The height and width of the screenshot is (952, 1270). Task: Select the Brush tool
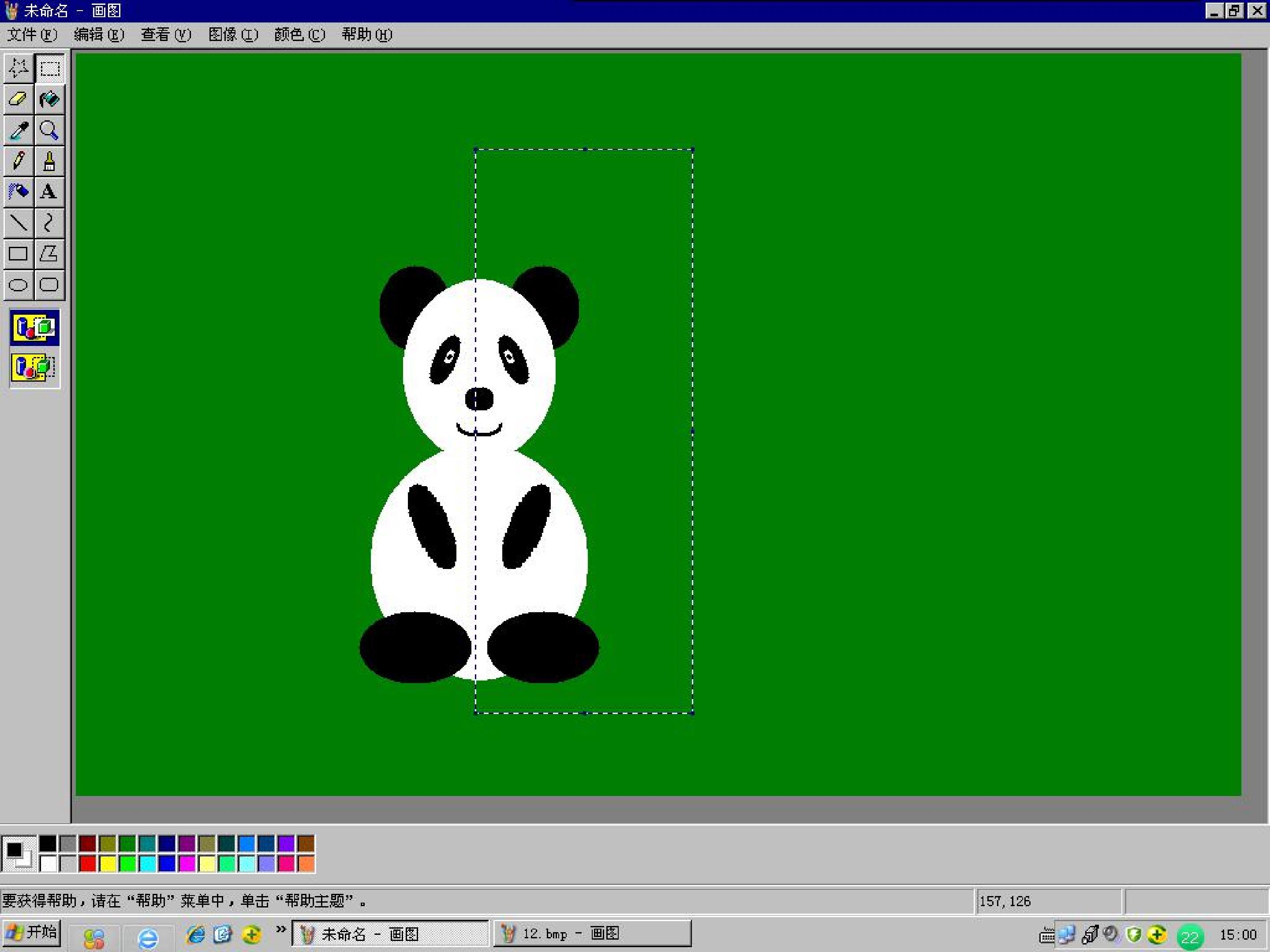click(50, 161)
